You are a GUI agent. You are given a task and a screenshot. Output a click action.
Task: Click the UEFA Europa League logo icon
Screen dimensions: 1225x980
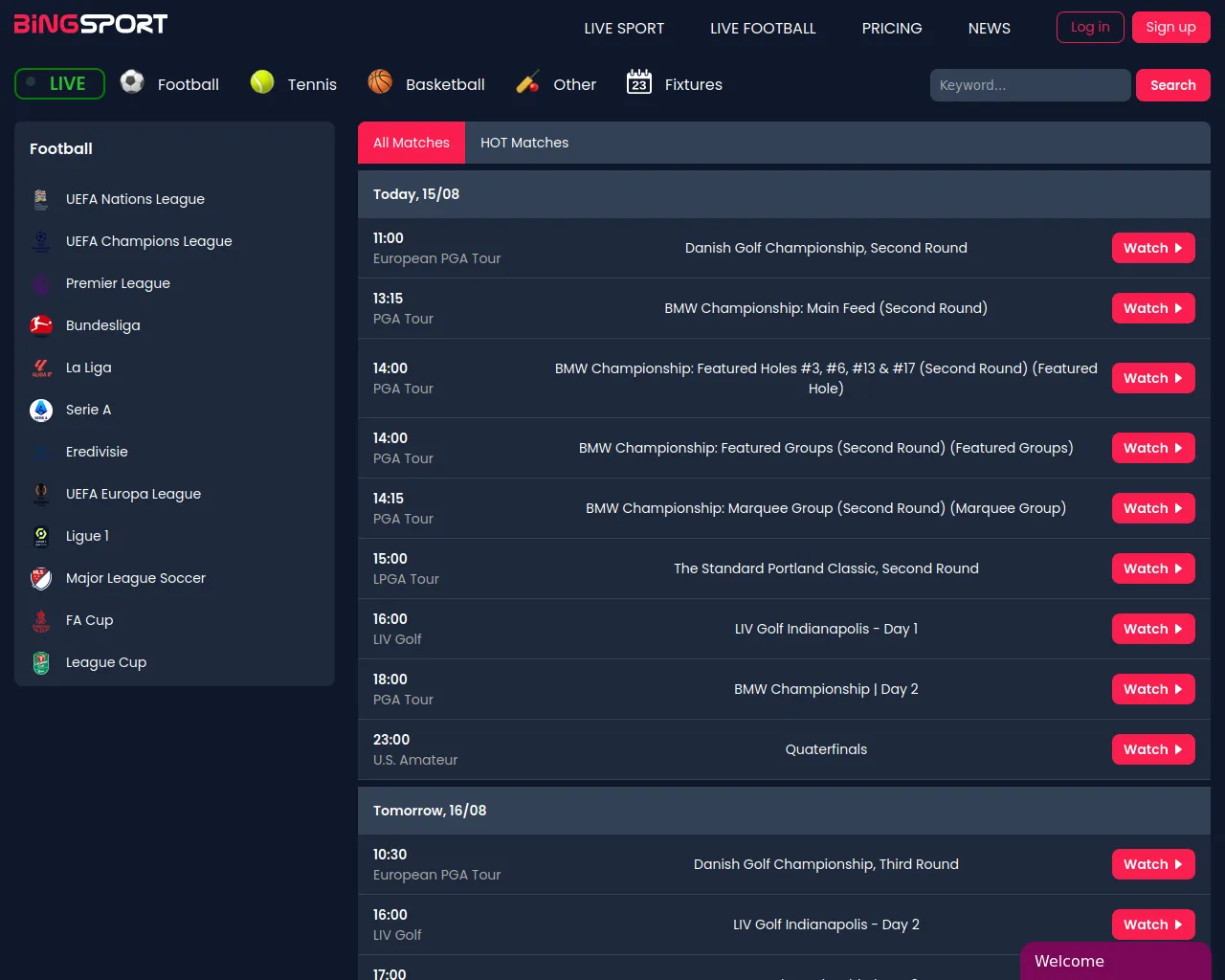click(41, 494)
